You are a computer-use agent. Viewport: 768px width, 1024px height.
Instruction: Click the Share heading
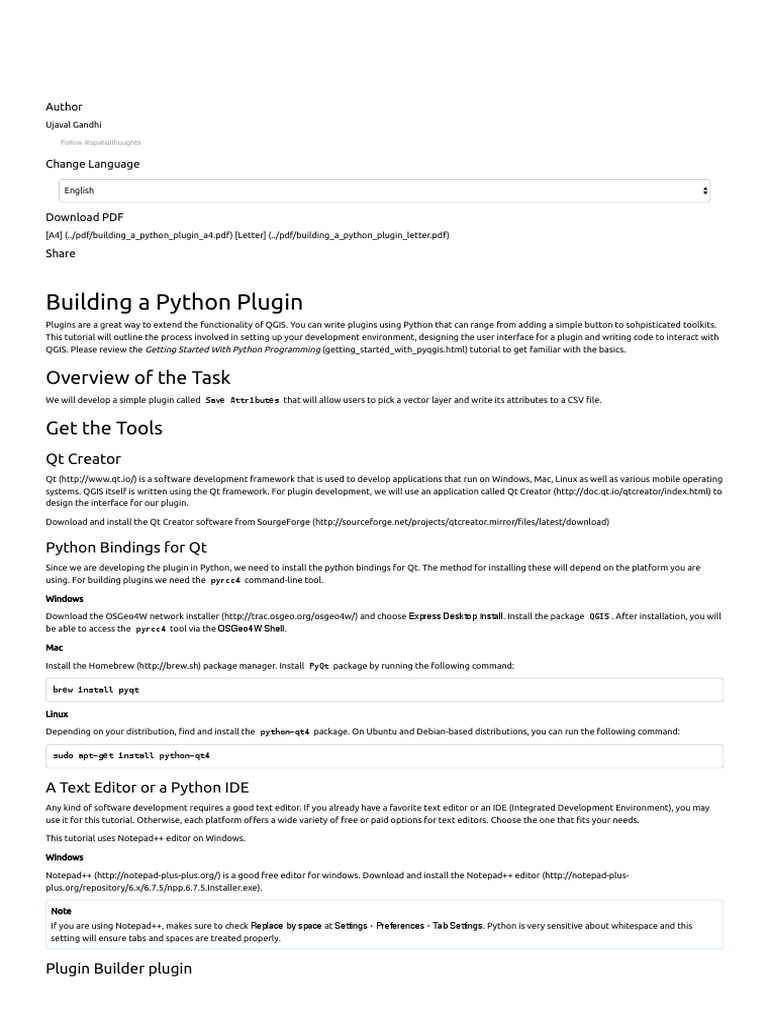(60, 254)
